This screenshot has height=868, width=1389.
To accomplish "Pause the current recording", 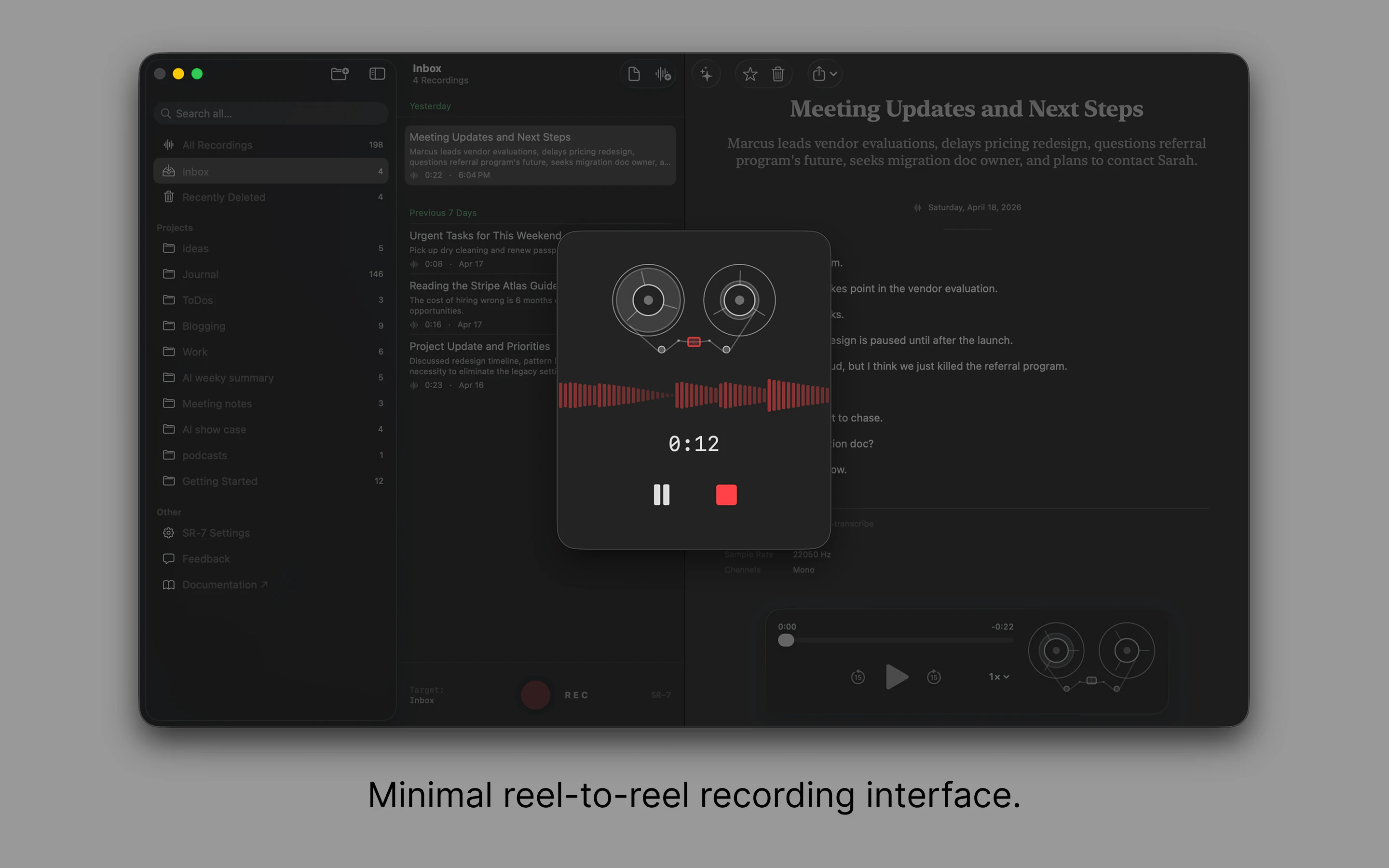I will pyautogui.click(x=661, y=495).
